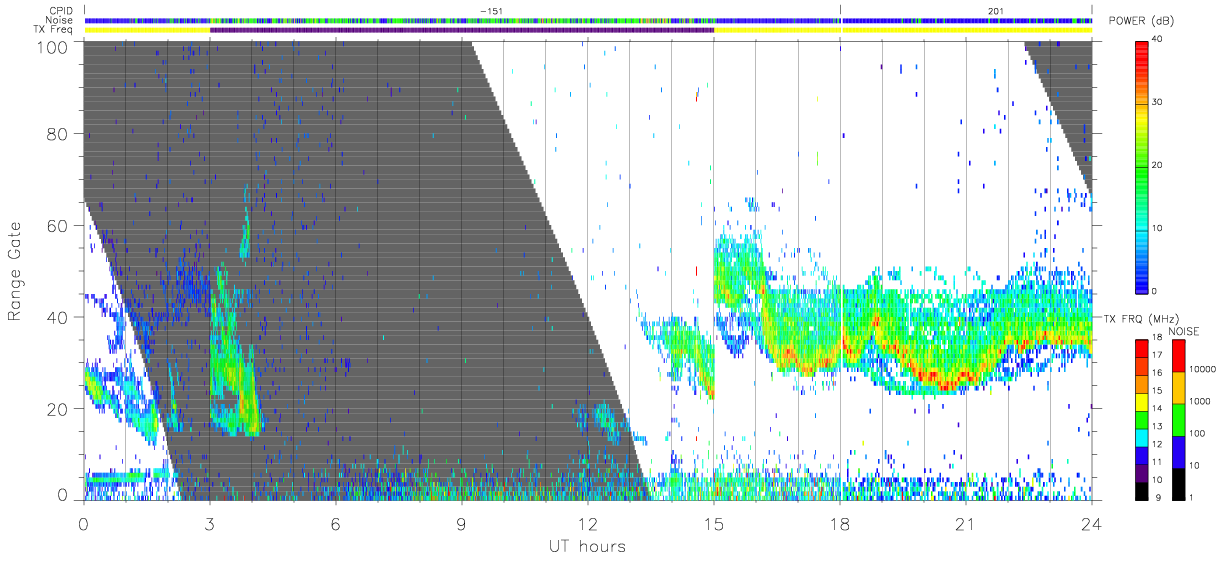This screenshot has width=1228, height=567.
Task: Pick the red swatch in TX FRQ legend
Action: click(1142, 347)
